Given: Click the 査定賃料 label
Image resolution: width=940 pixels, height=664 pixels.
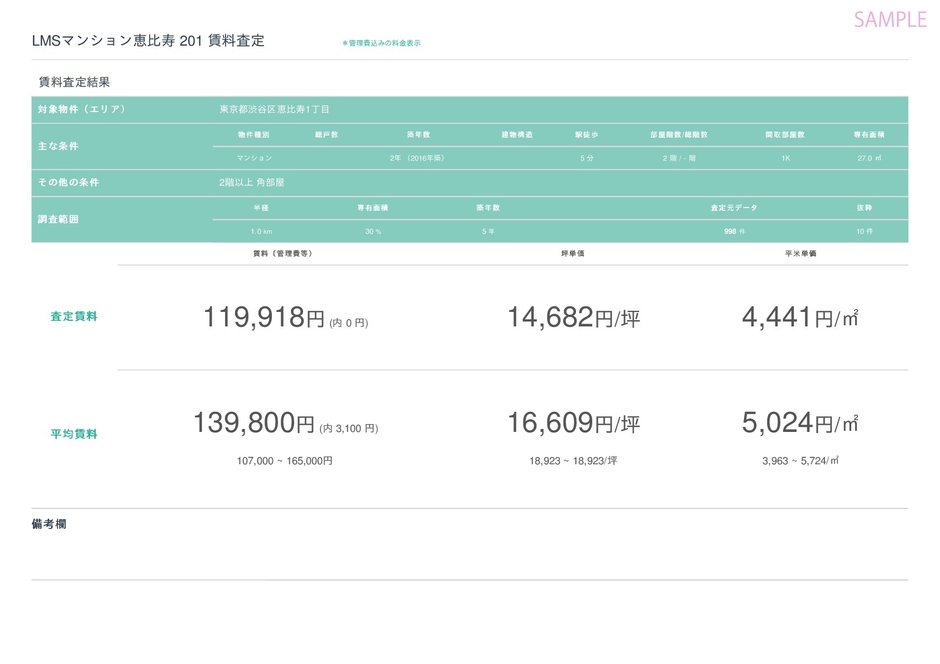Looking at the screenshot, I should [x=74, y=317].
